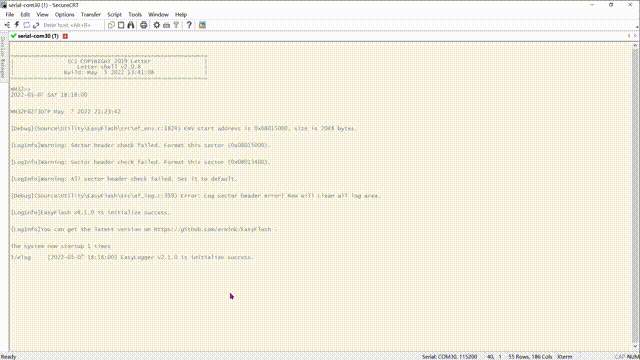Click the EasyLogger initialize success line
This screenshot has width=640, height=360.
point(132,258)
